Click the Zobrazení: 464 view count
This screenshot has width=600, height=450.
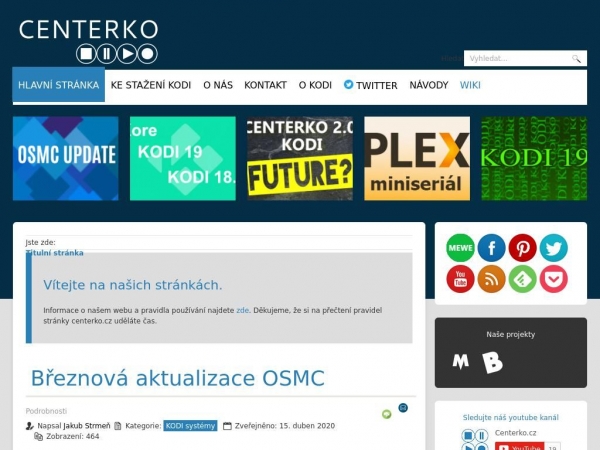coord(73,436)
